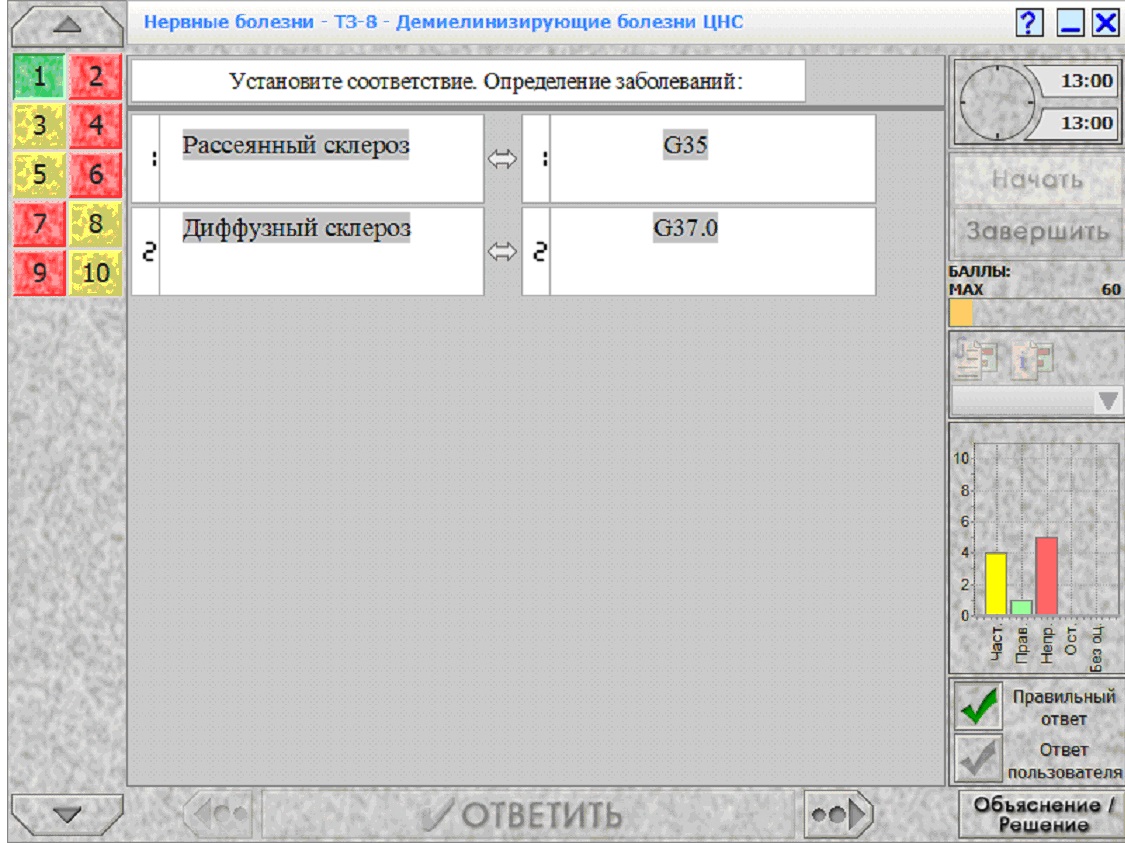The width and height of the screenshot is (1125, 843).
Task: Open help with the question mark icon
Action: point(1029,23)
